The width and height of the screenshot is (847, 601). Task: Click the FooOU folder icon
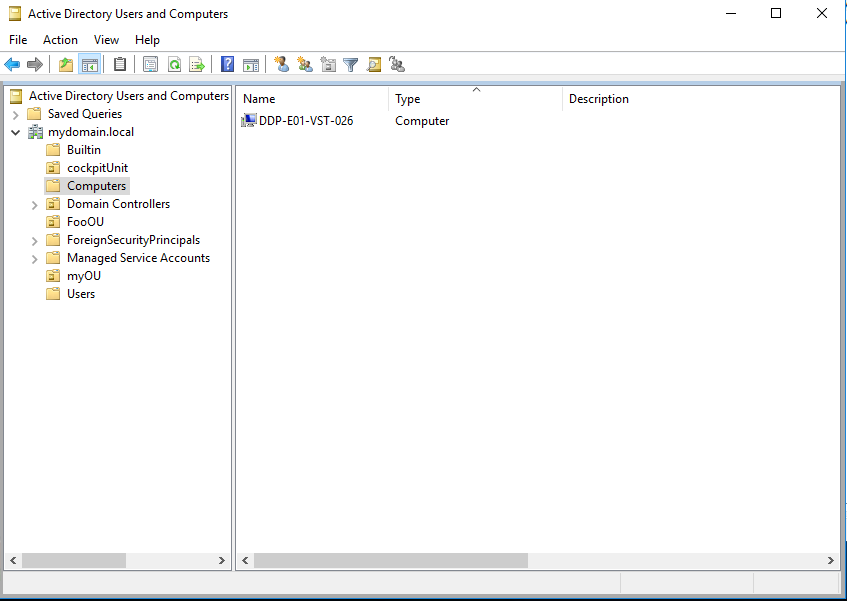53,222
